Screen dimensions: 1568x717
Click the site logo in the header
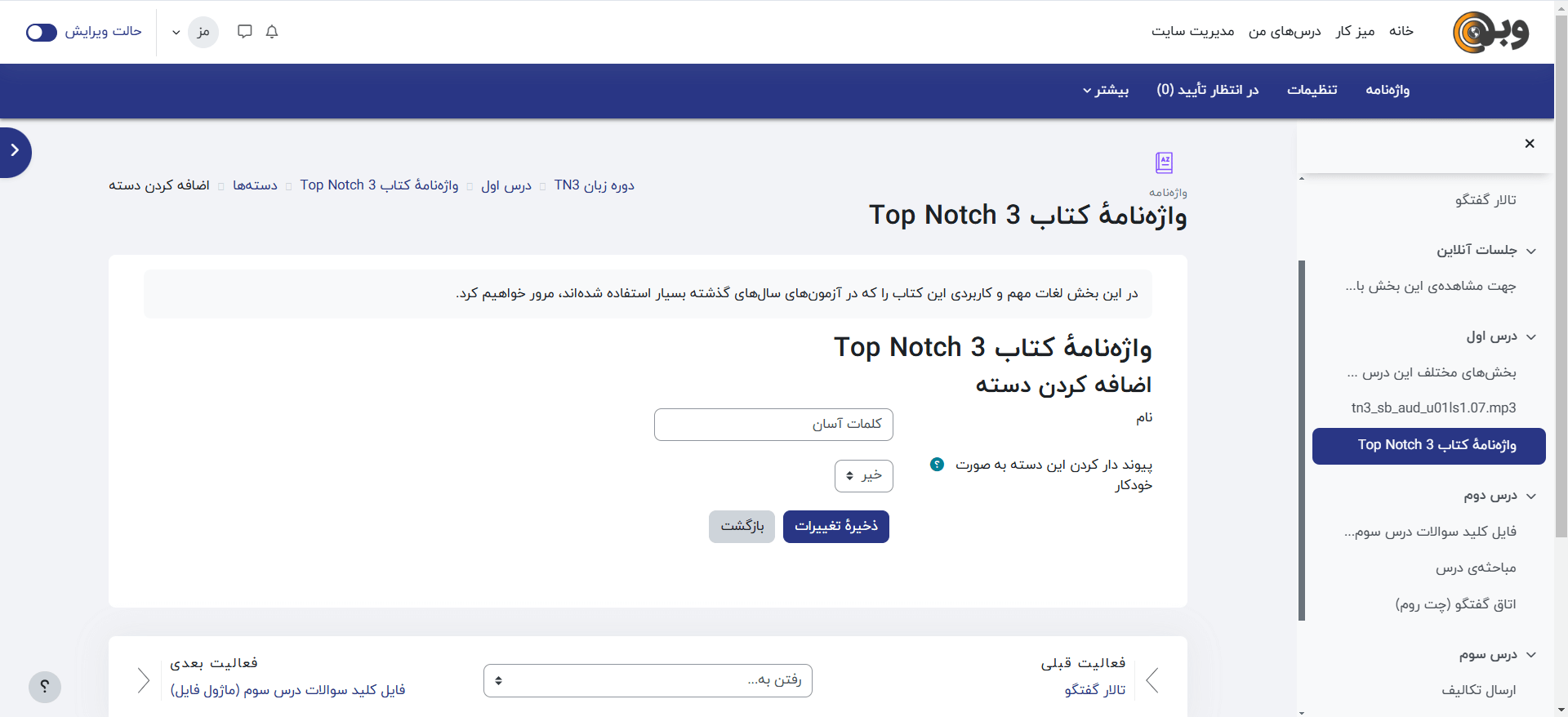(x=1490, y=32)
